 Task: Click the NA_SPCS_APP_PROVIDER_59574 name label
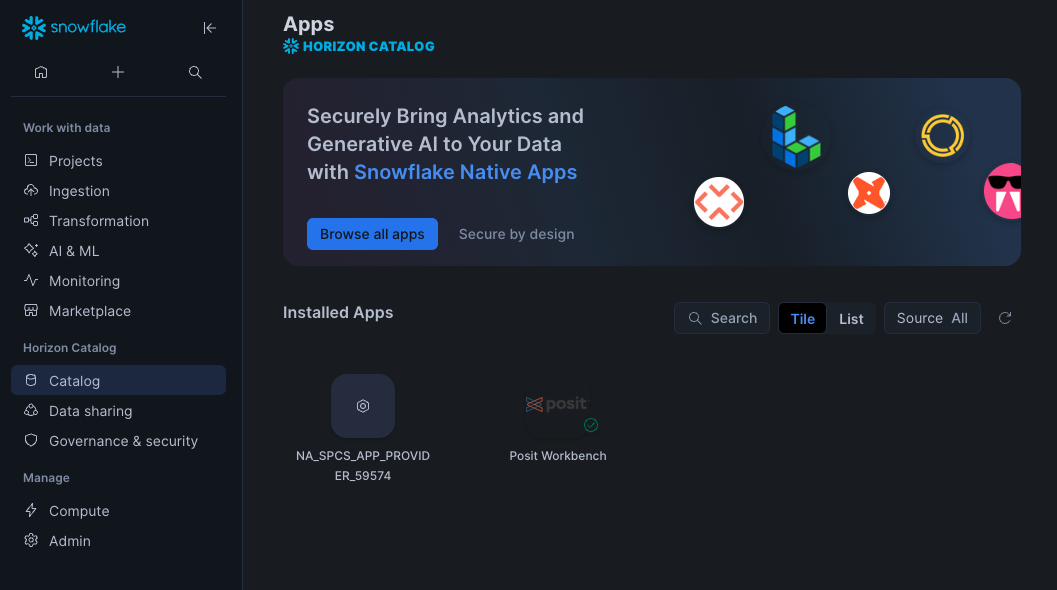pyautogui.click(x=363, y=465)
